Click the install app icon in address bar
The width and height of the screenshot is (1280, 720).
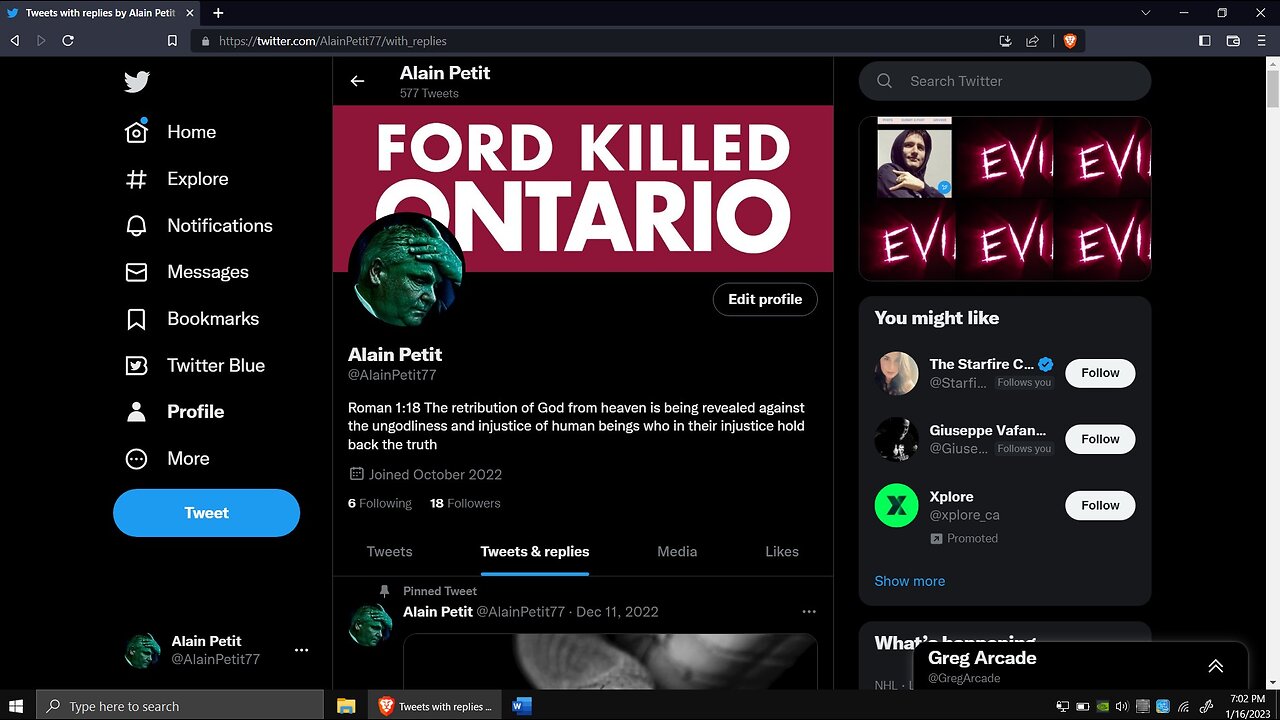point(1005,41)
